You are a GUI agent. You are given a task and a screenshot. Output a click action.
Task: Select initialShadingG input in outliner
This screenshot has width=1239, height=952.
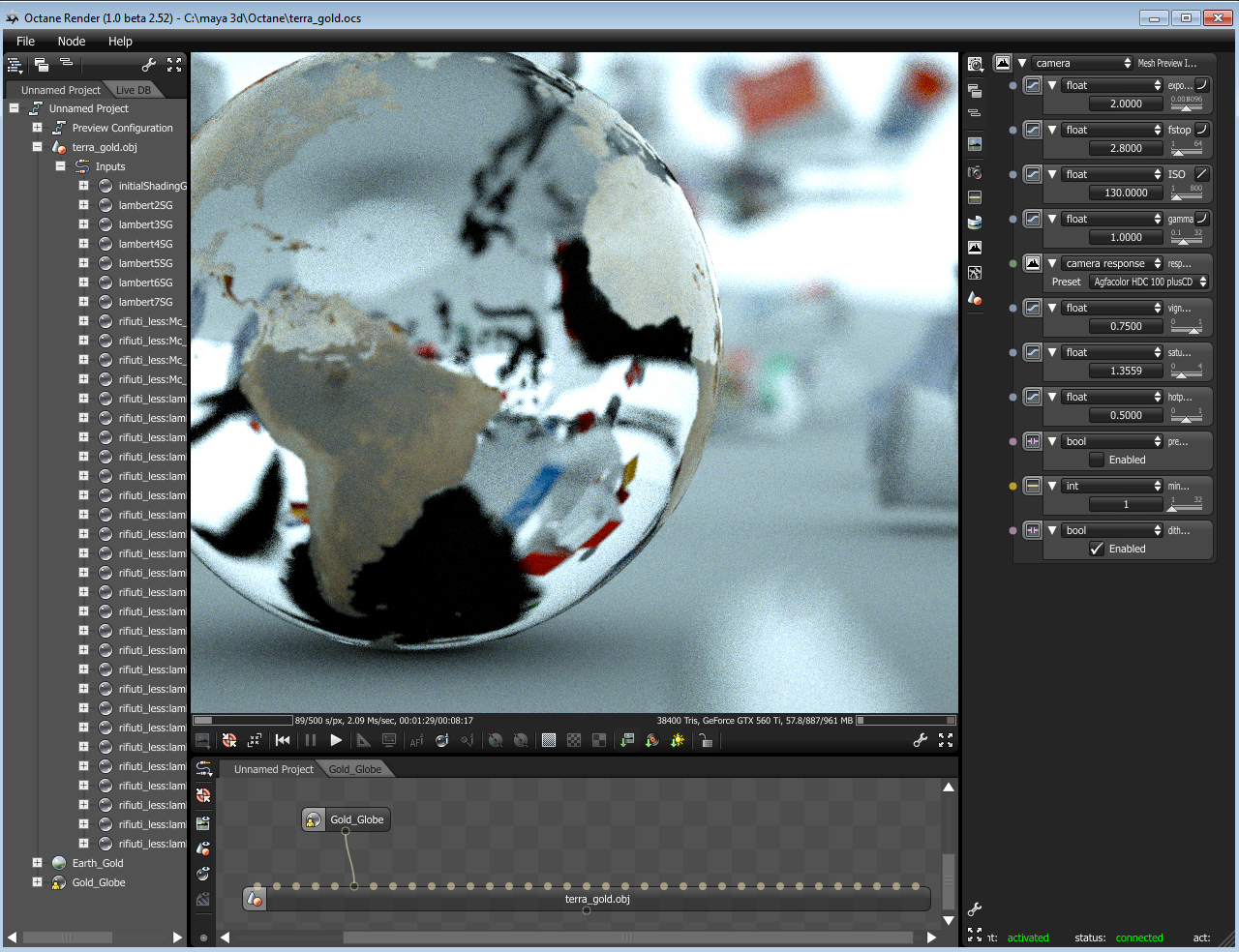(153, 186)
